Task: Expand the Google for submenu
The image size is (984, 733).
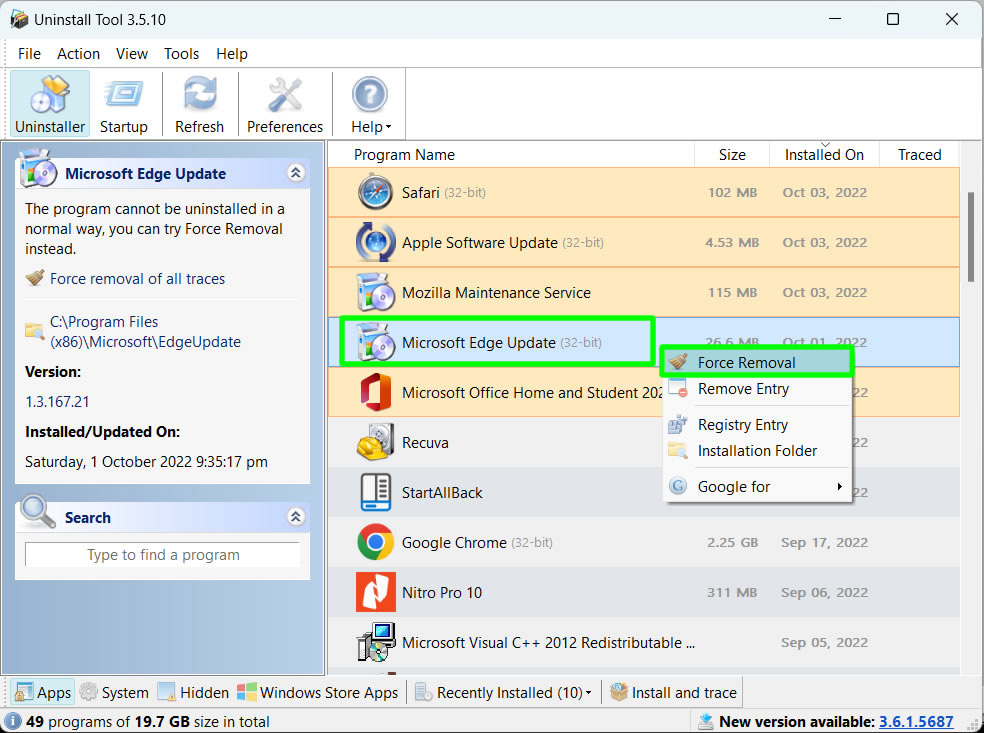Action: (x=757, y=486)
